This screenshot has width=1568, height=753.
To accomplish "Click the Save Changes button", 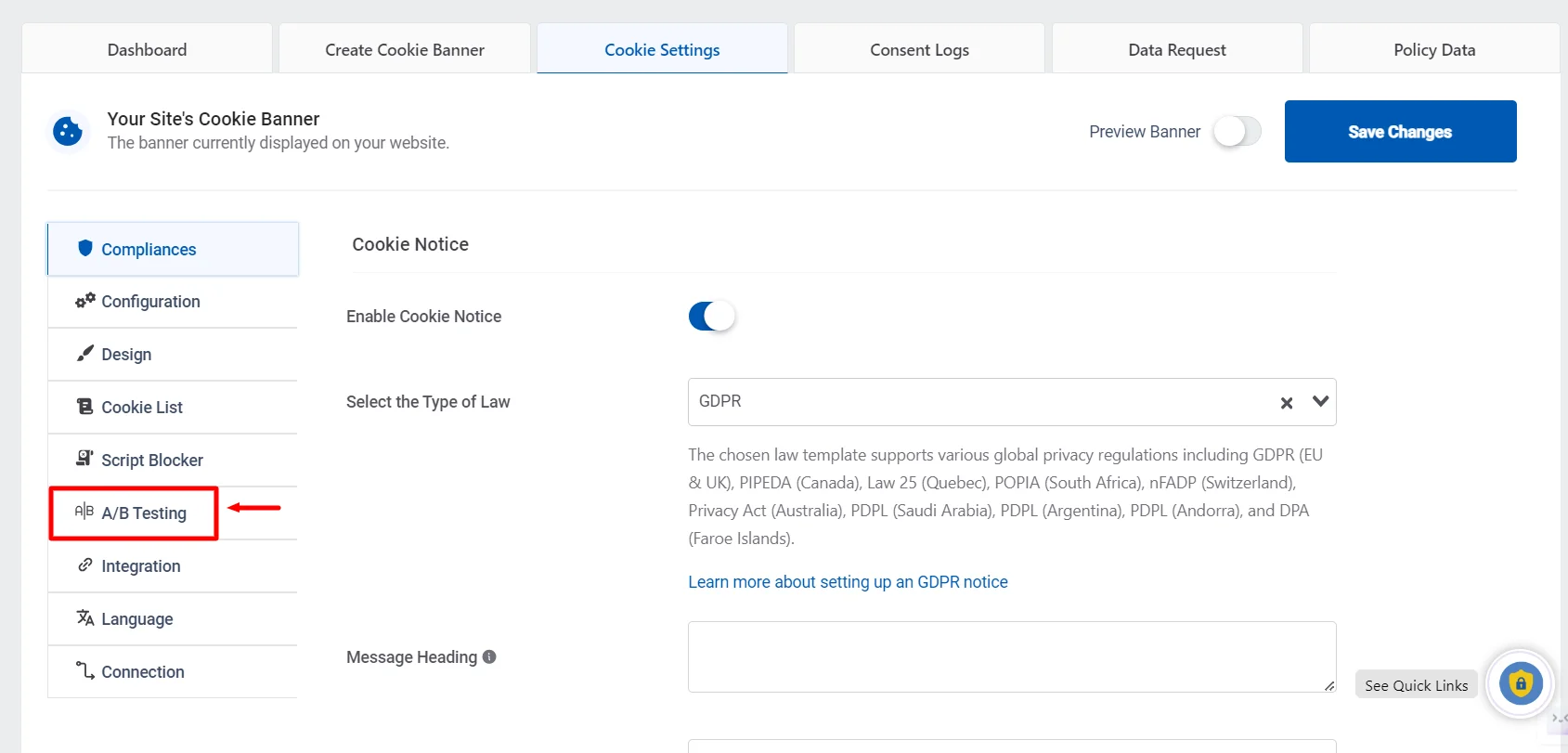I will pos(1400,131).
